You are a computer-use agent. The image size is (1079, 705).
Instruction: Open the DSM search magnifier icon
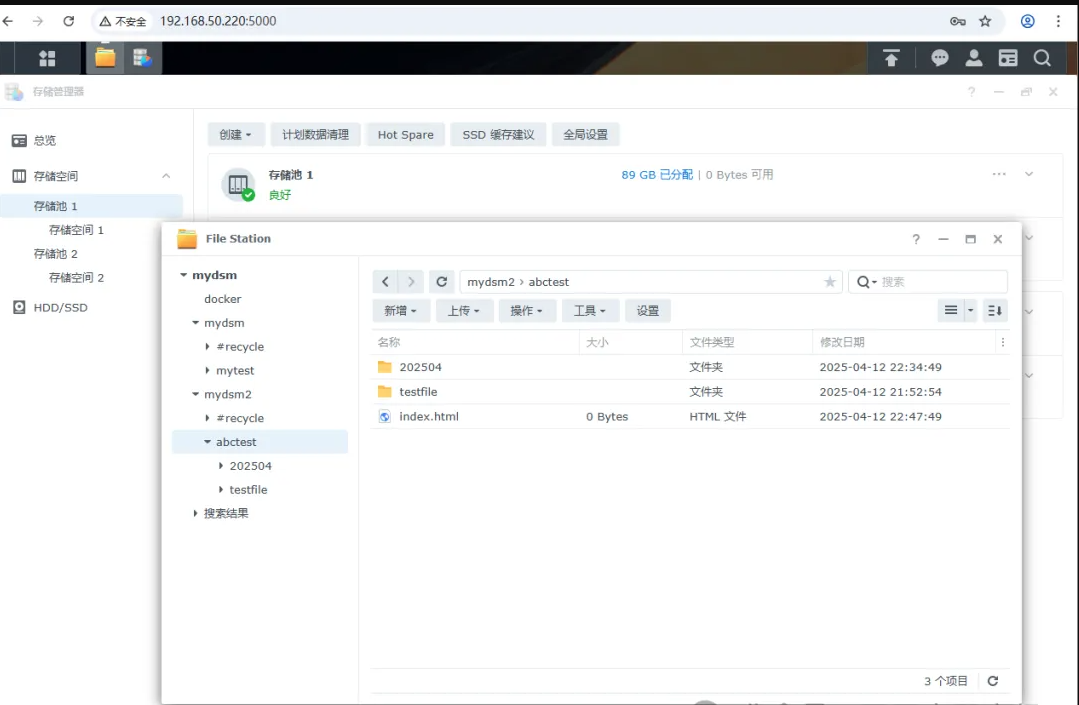tap(1042, 58)
